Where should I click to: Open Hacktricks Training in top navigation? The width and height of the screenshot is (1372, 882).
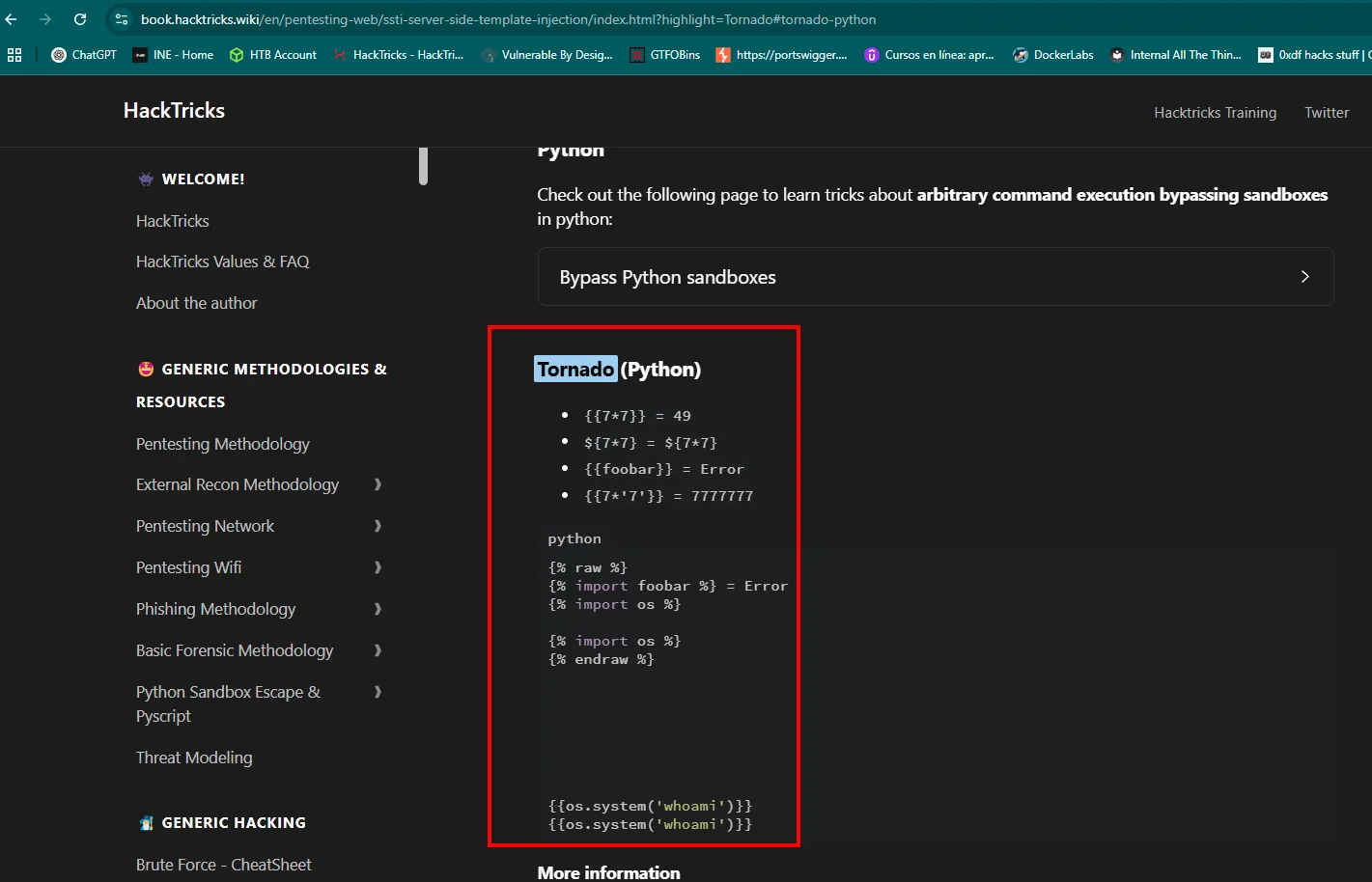coord(1215,112)
